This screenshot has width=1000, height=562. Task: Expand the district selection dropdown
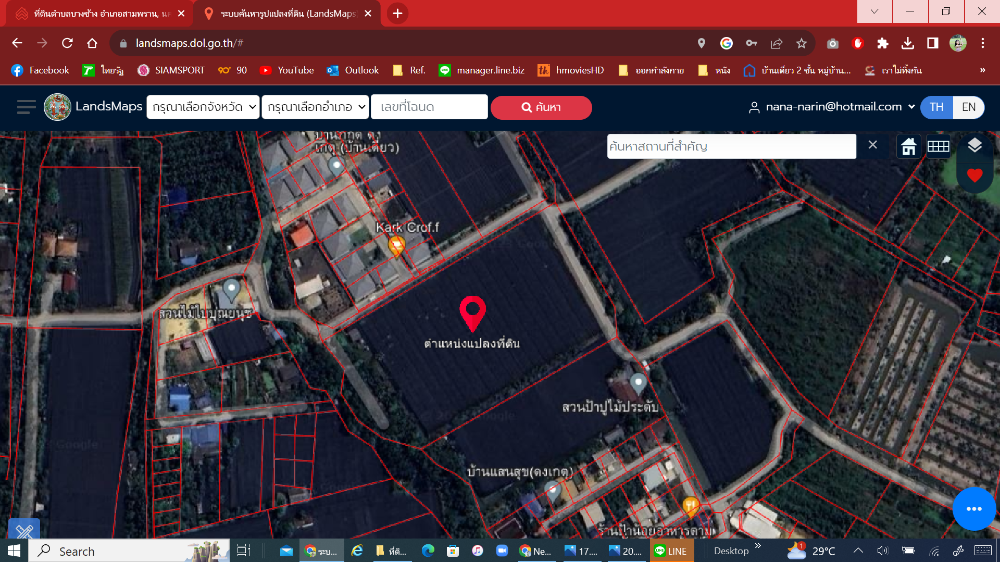click(315, 107)
